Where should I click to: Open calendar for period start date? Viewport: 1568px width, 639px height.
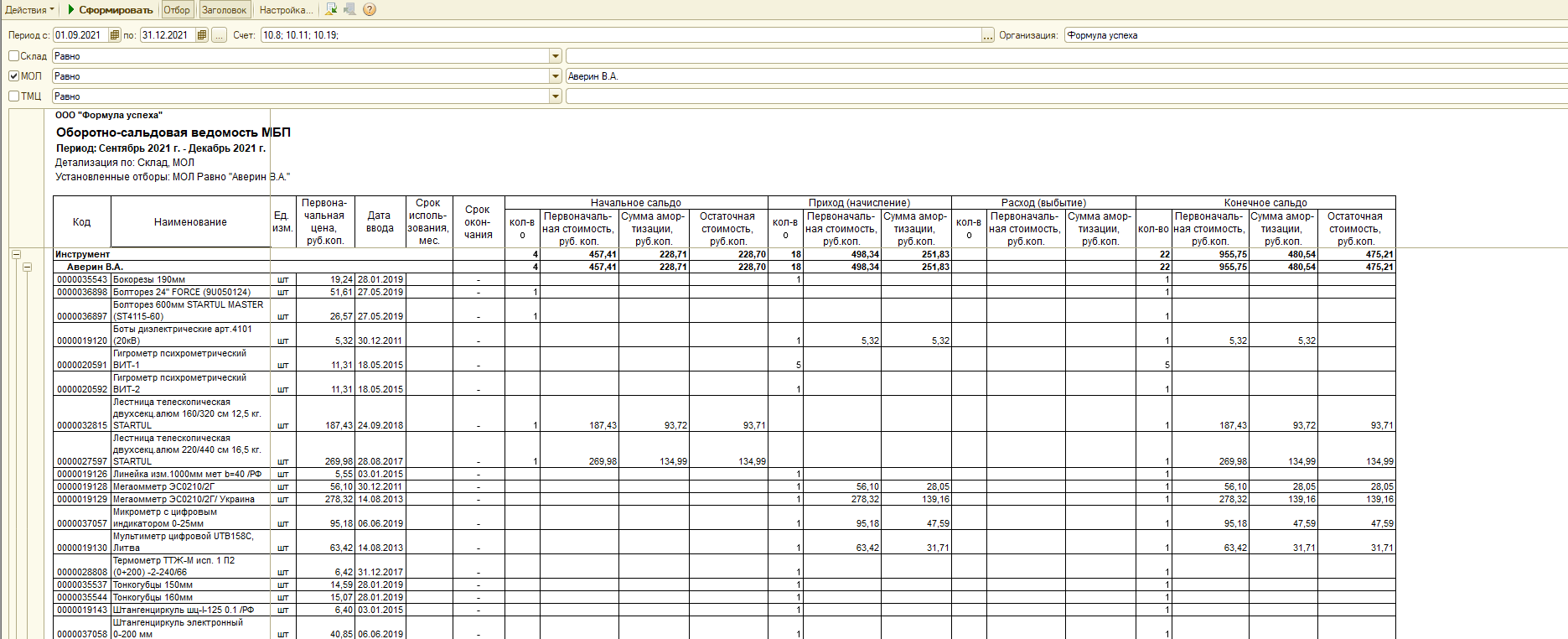click(115, 35)
